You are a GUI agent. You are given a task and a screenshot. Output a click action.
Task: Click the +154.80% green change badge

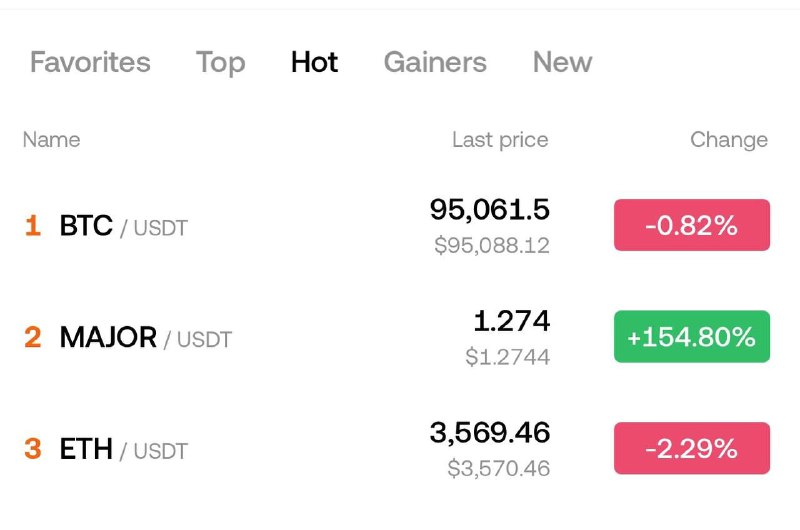tap(692, 337)
